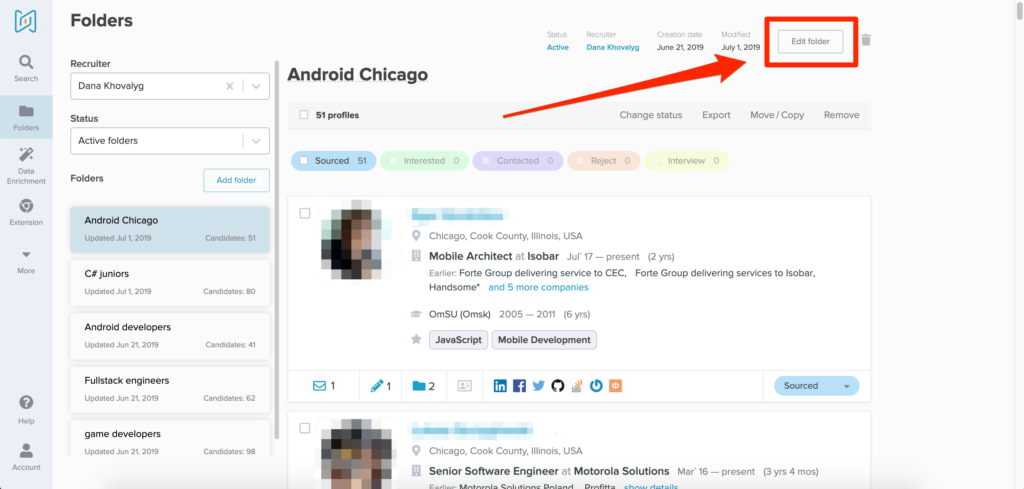Open Android Chicago folder
The height and width of the screenshot is (489, 1024).
coord(170,229)
